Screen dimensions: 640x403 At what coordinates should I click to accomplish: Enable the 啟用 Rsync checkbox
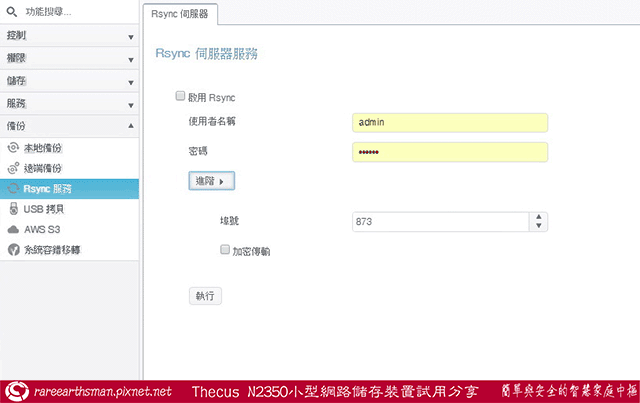[180, 96]
